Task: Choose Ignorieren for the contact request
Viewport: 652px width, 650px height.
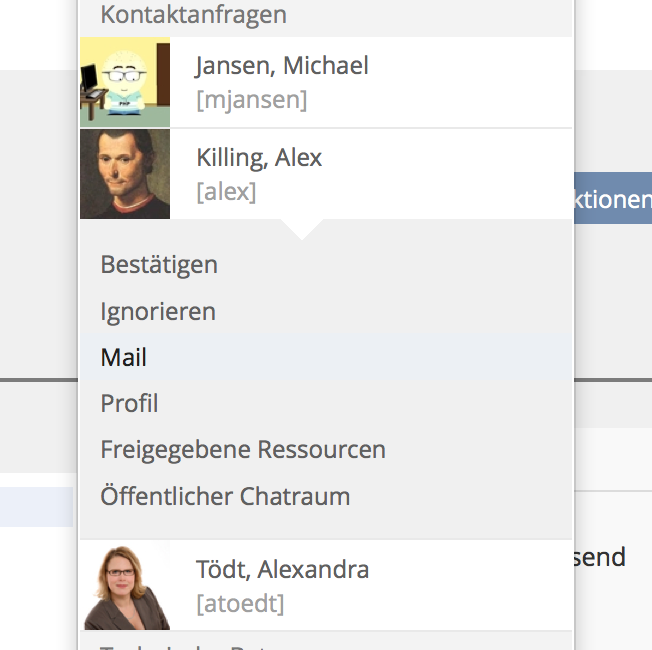Action: 158,311
